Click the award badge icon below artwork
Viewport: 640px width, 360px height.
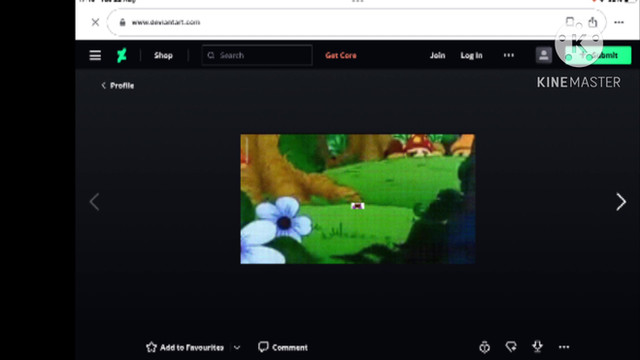click(x=484, y=347)
